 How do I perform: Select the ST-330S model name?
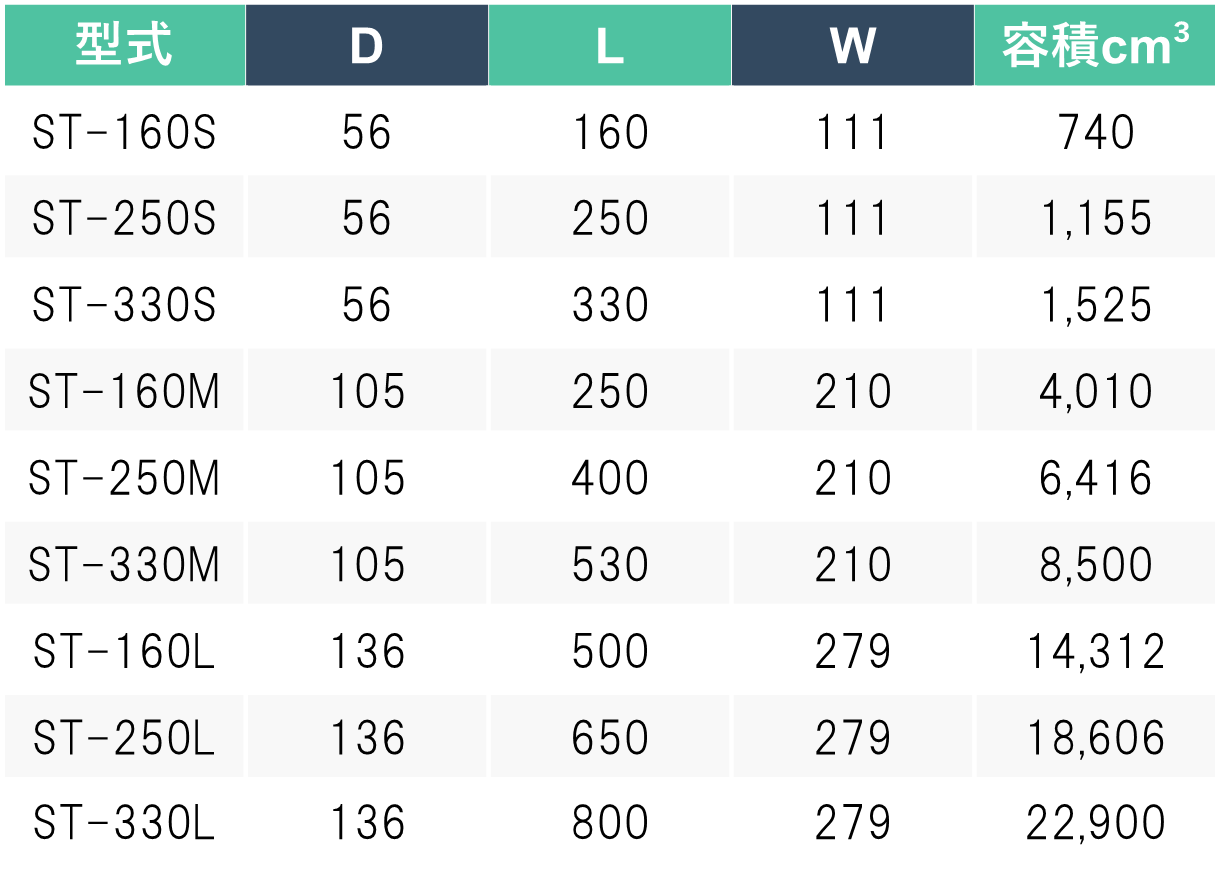click(x=124, y=305)
